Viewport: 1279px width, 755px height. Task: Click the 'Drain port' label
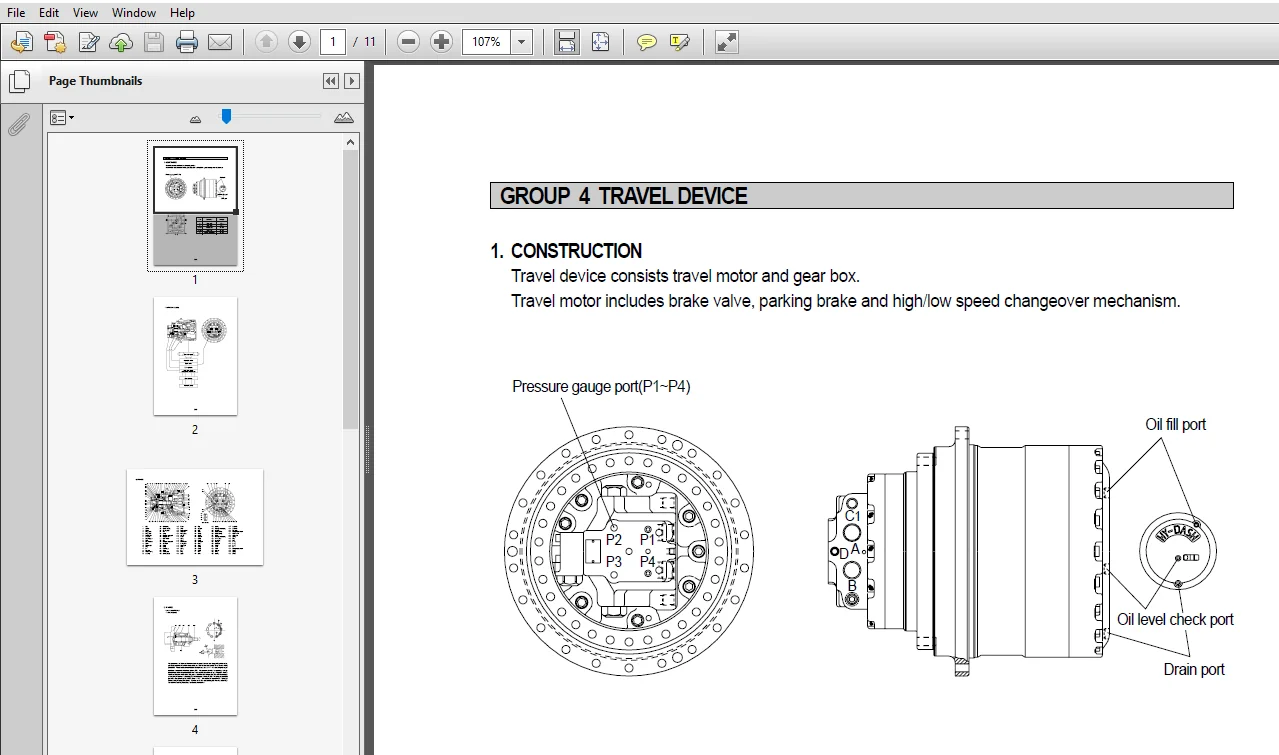point(1194,669)
